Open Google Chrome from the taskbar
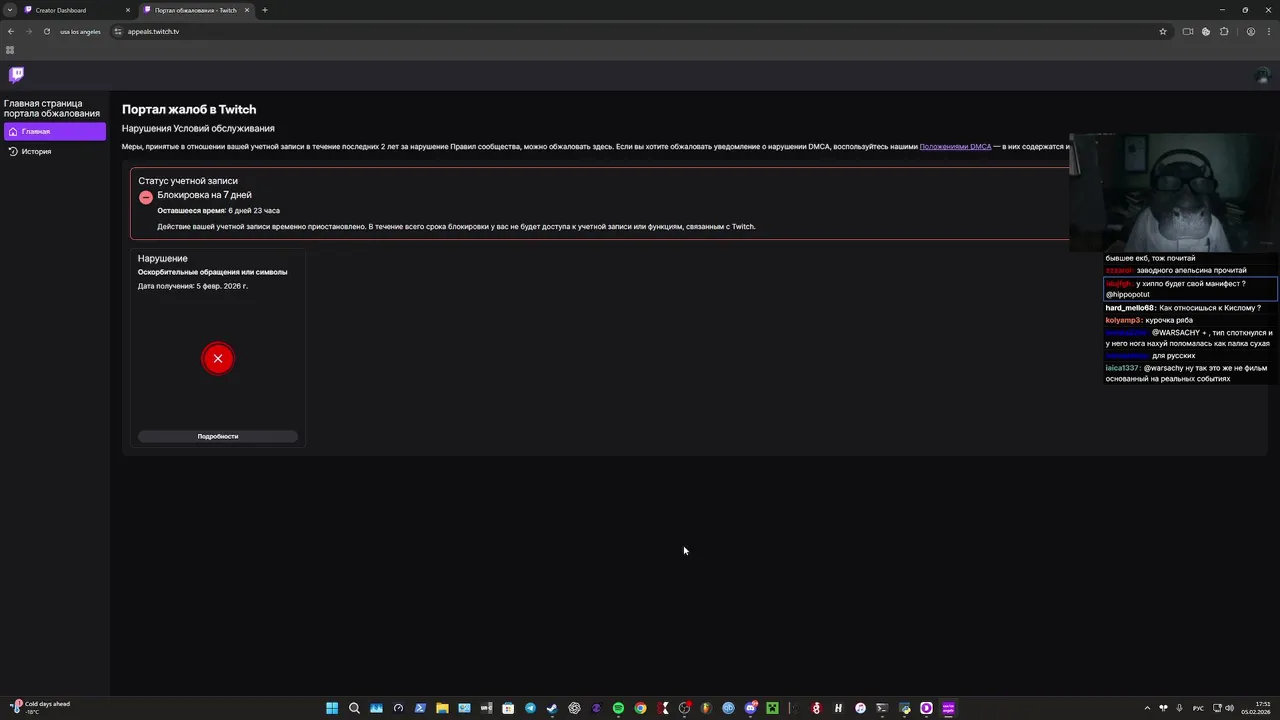1280x720 pixels. click(x=640, y=708)
